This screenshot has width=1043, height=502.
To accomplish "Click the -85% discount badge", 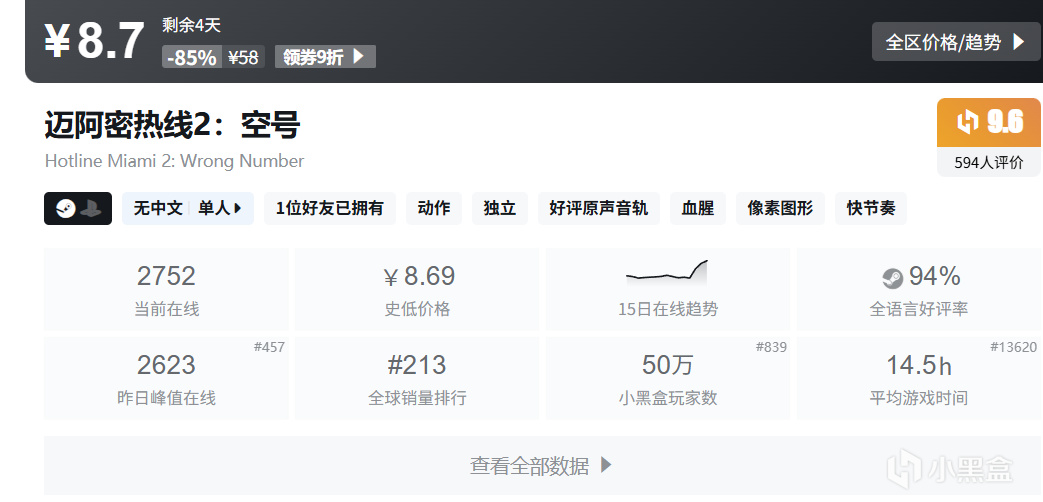I will [192, 57].
